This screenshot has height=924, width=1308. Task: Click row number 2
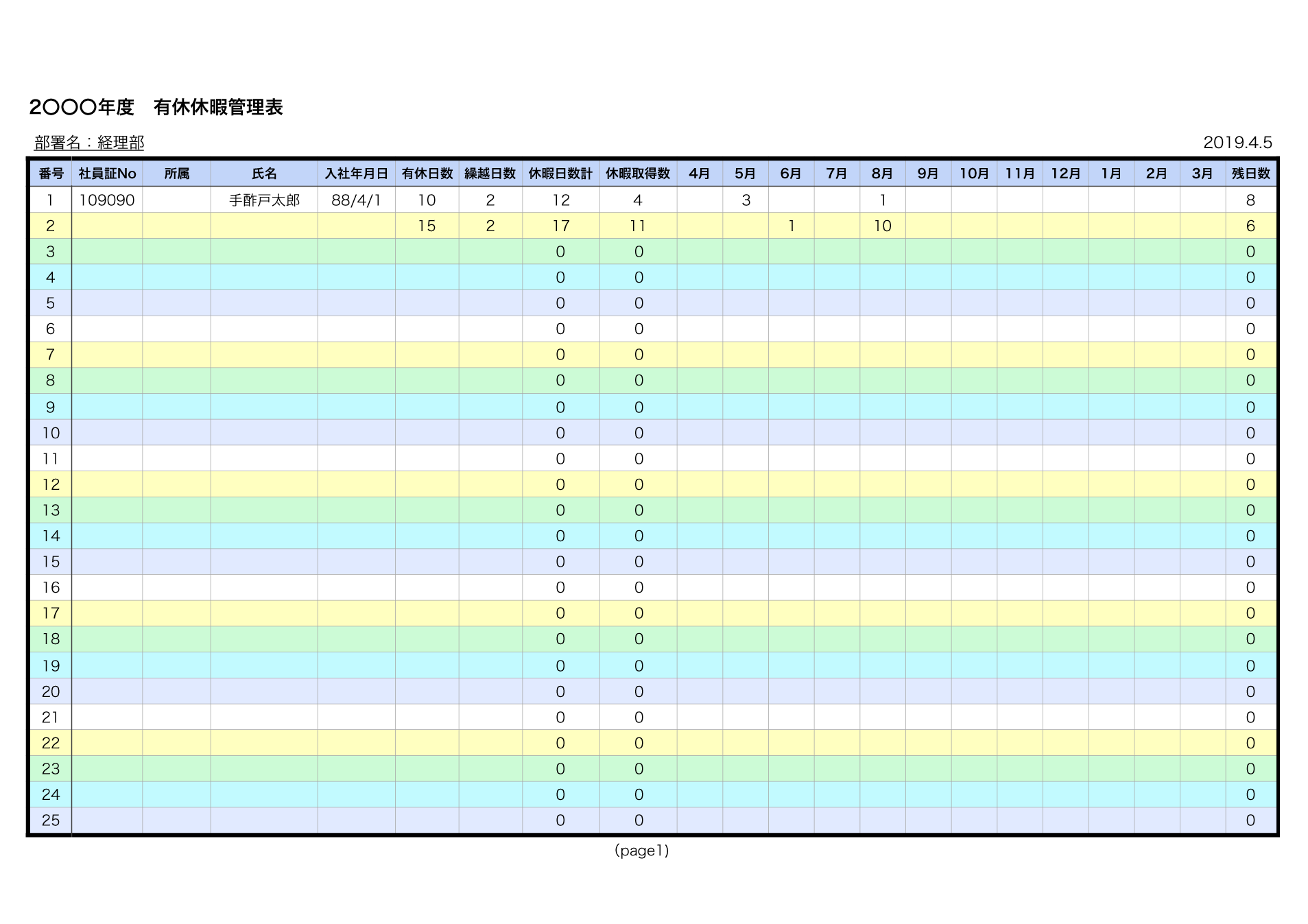(x=50, y=226)
